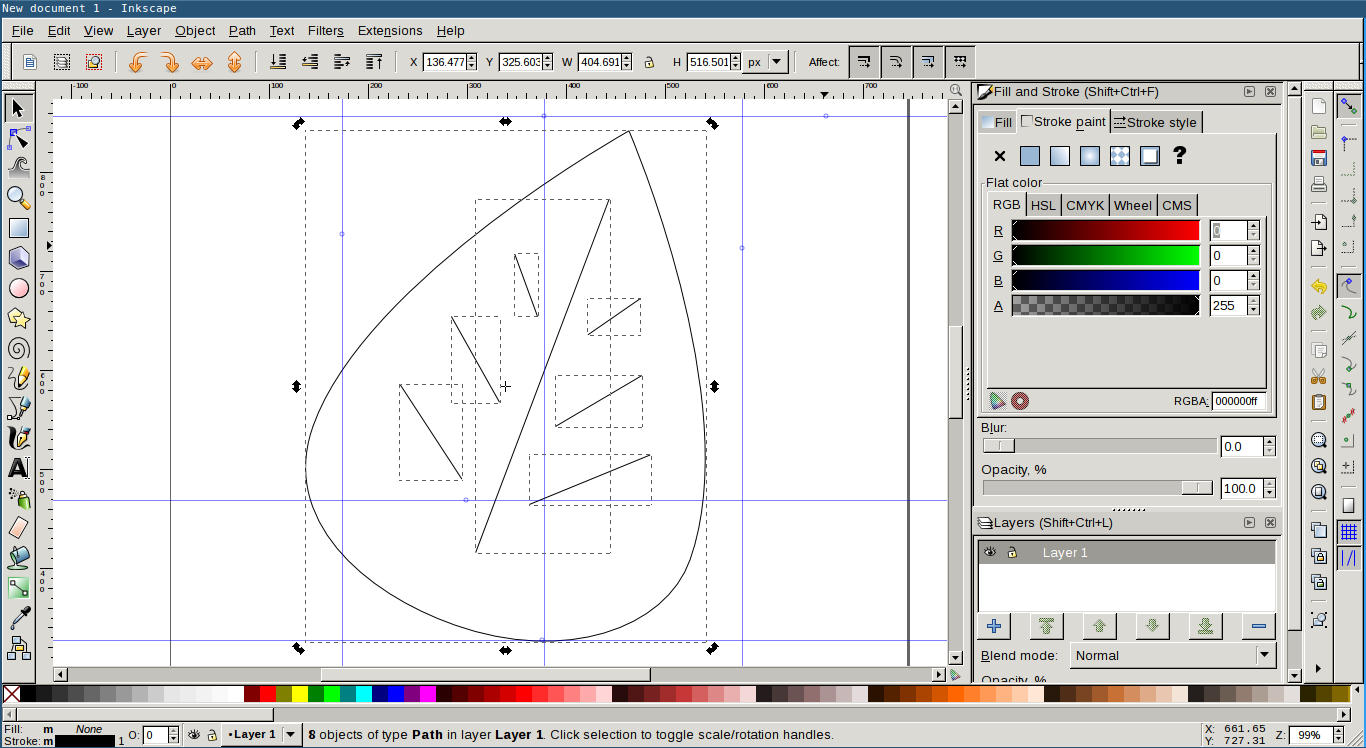
Task: Select the Star/Polygon tool
Action: tap(18, 318)
